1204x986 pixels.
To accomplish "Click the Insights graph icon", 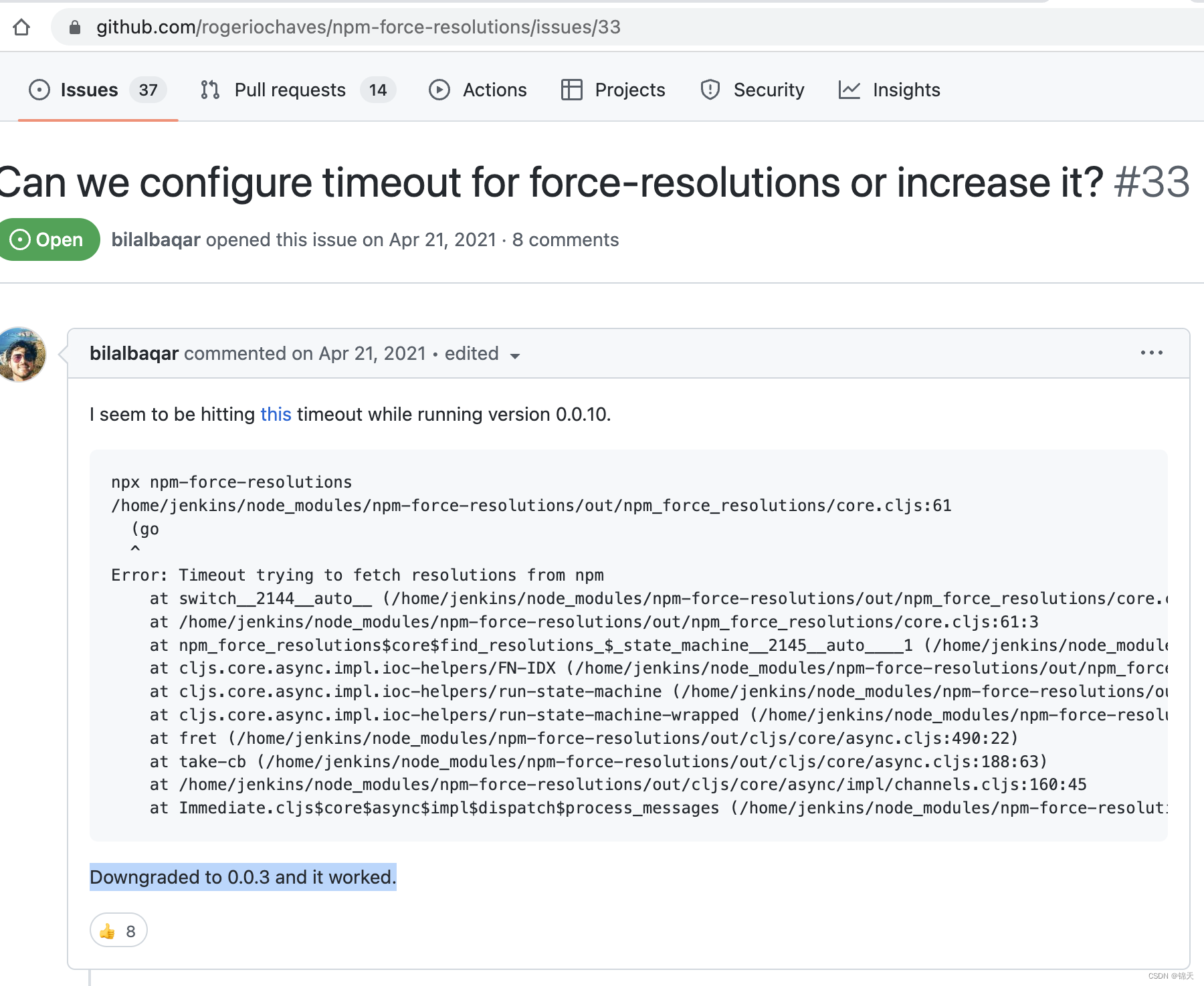I will (x=849, y=90).
